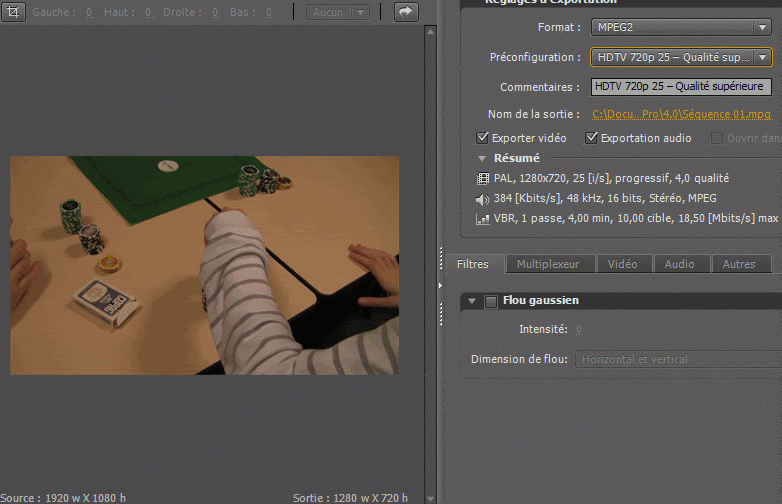Switch to the Multiplexeur tab
Screen dimensions: 782x504
click(x=548, y=264)
